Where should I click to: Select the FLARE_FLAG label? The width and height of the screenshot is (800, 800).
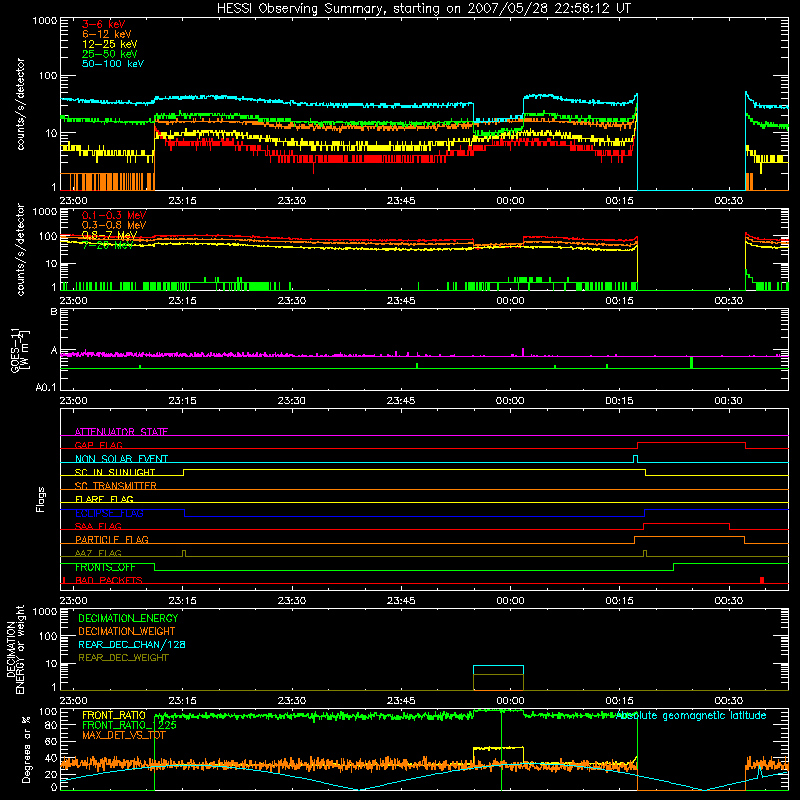pos(104,499)
